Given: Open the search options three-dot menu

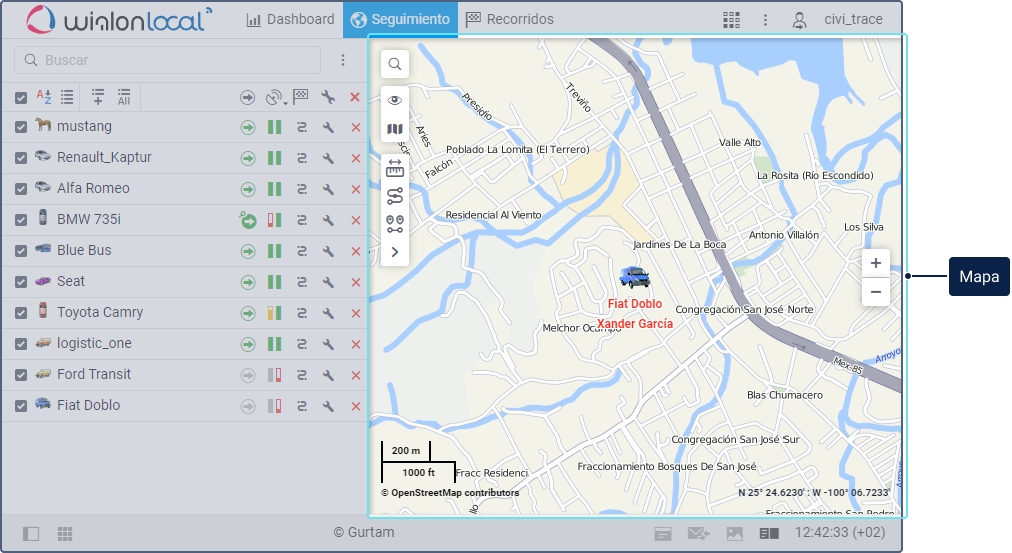Looking at the screenshot, I should 343,60.
